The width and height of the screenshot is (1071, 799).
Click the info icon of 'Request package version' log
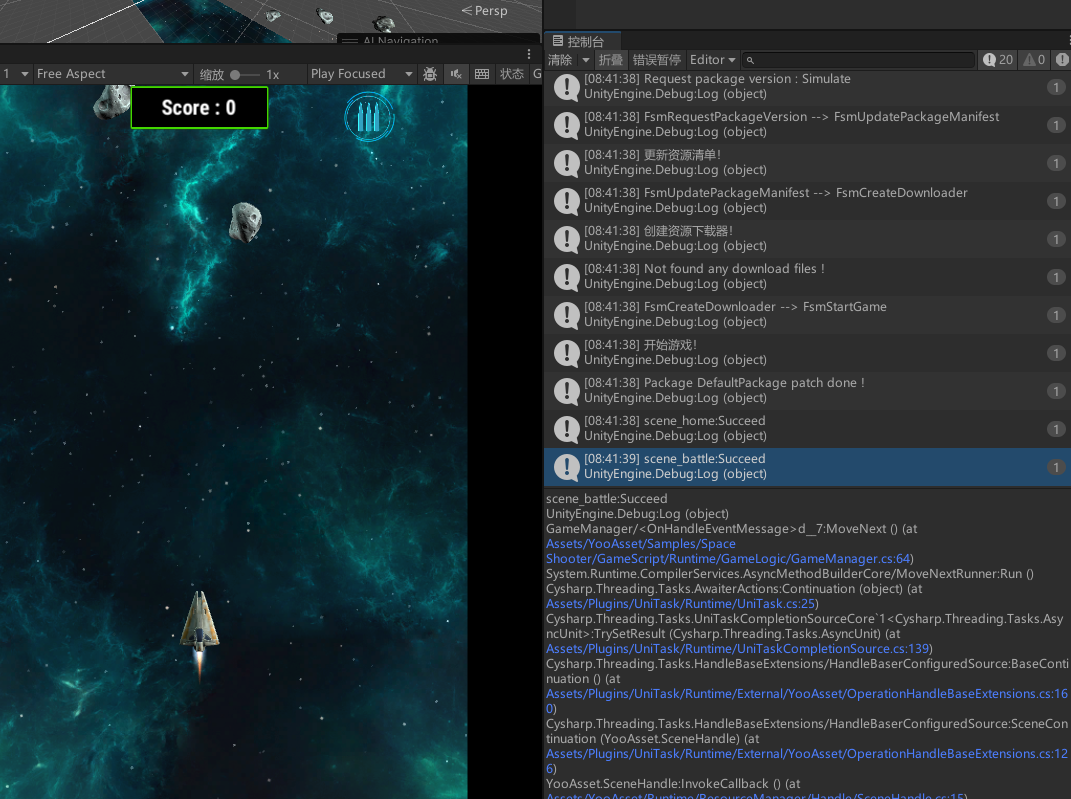coord(567,87)
